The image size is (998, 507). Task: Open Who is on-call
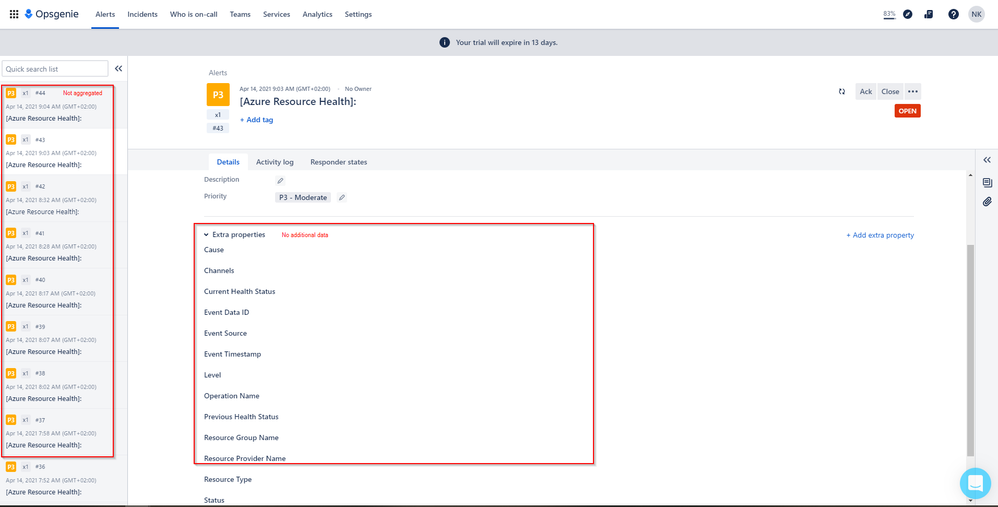point(193,14)
